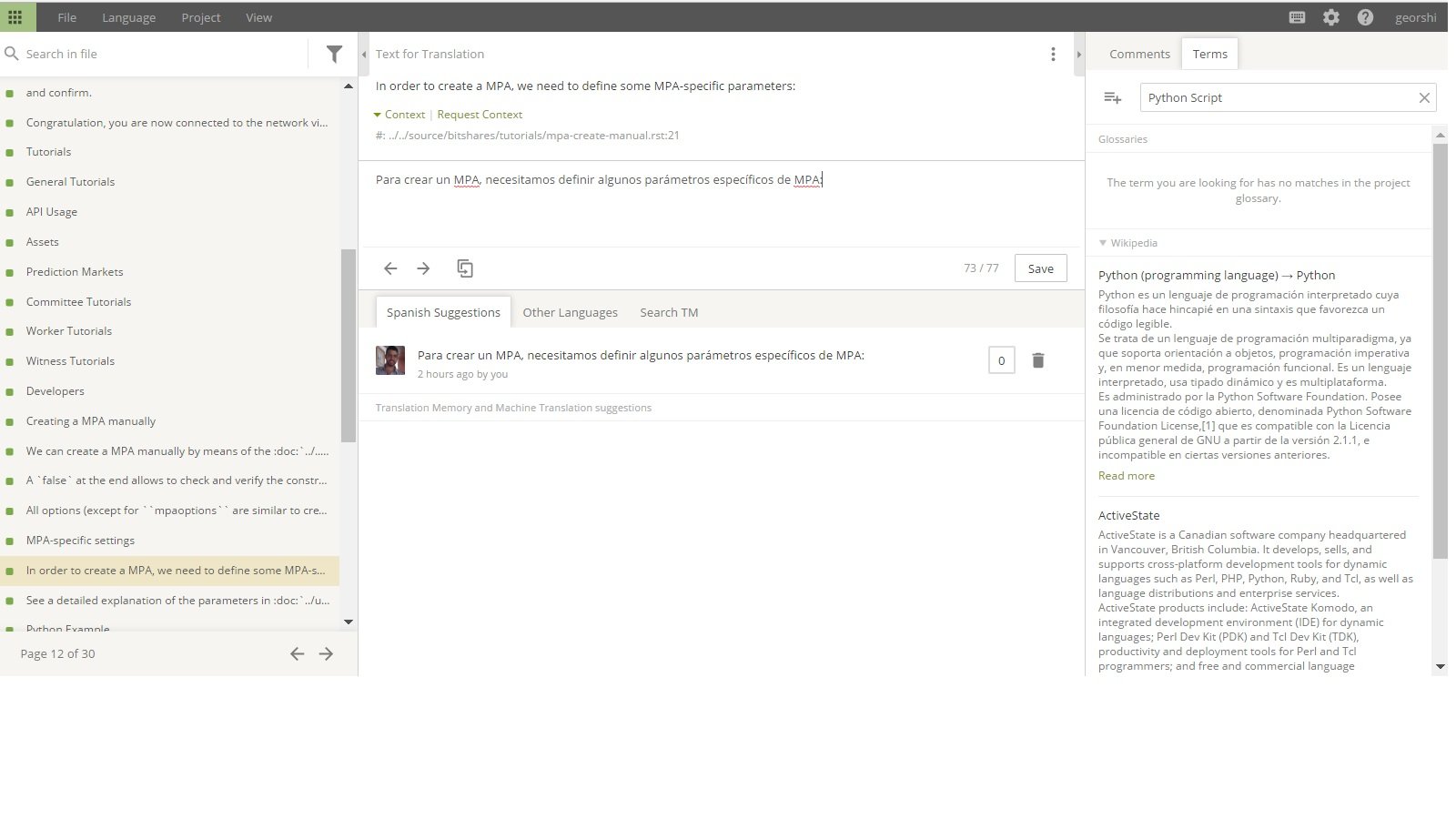Clear the Python Script term search
This screenshot has height=819, width=1456.
click(1424, 97)
